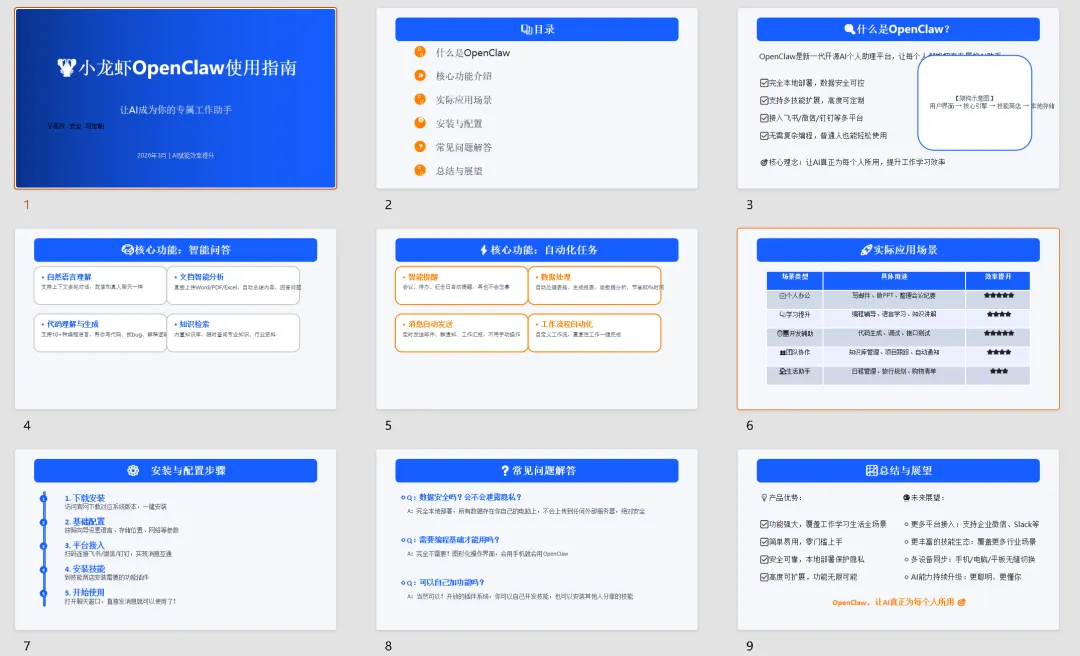
Task: Click the icon before 核心功能: 智能问答
Action: coord(127,250)
